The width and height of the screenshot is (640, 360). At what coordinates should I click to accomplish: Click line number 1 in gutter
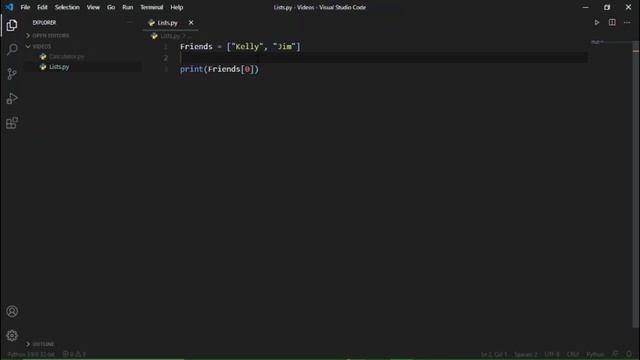(x=166, y=47)
